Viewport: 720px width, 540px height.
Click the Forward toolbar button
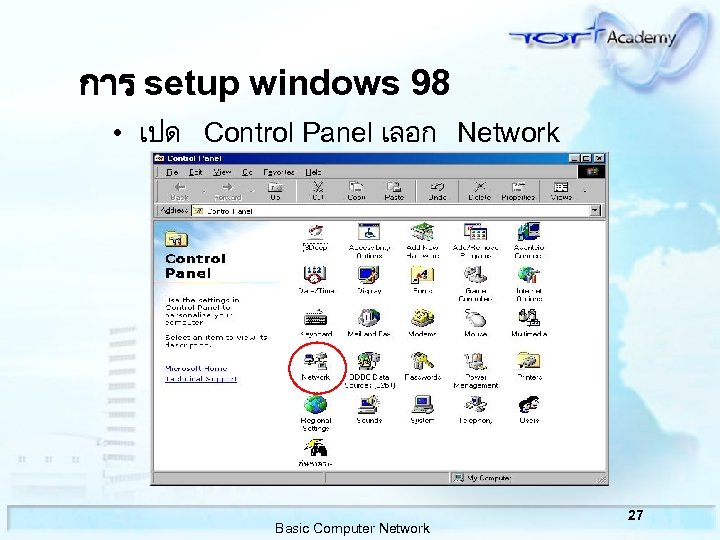coord(228,191)
